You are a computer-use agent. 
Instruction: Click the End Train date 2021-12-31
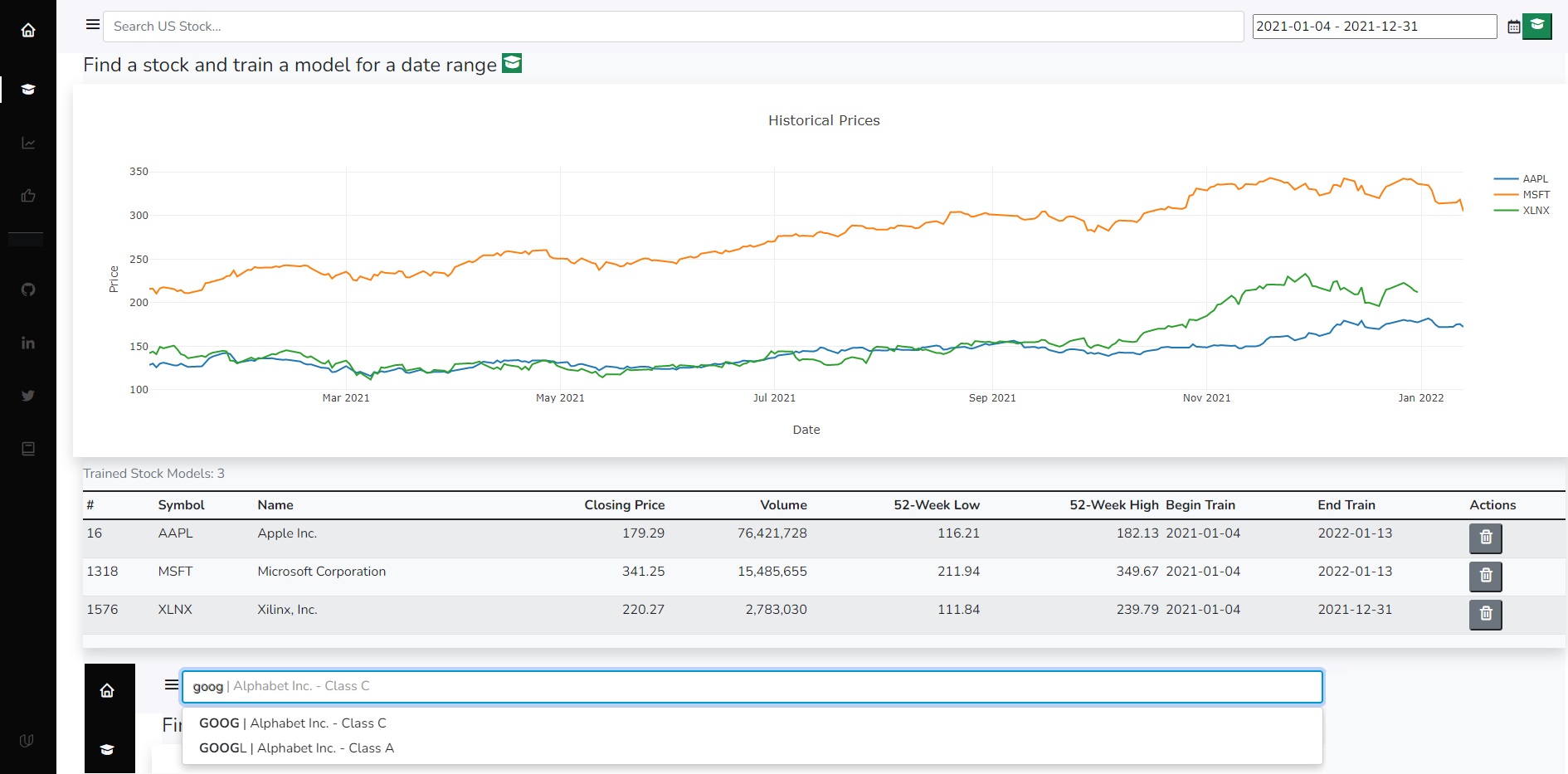click(x=1355, y=610)
